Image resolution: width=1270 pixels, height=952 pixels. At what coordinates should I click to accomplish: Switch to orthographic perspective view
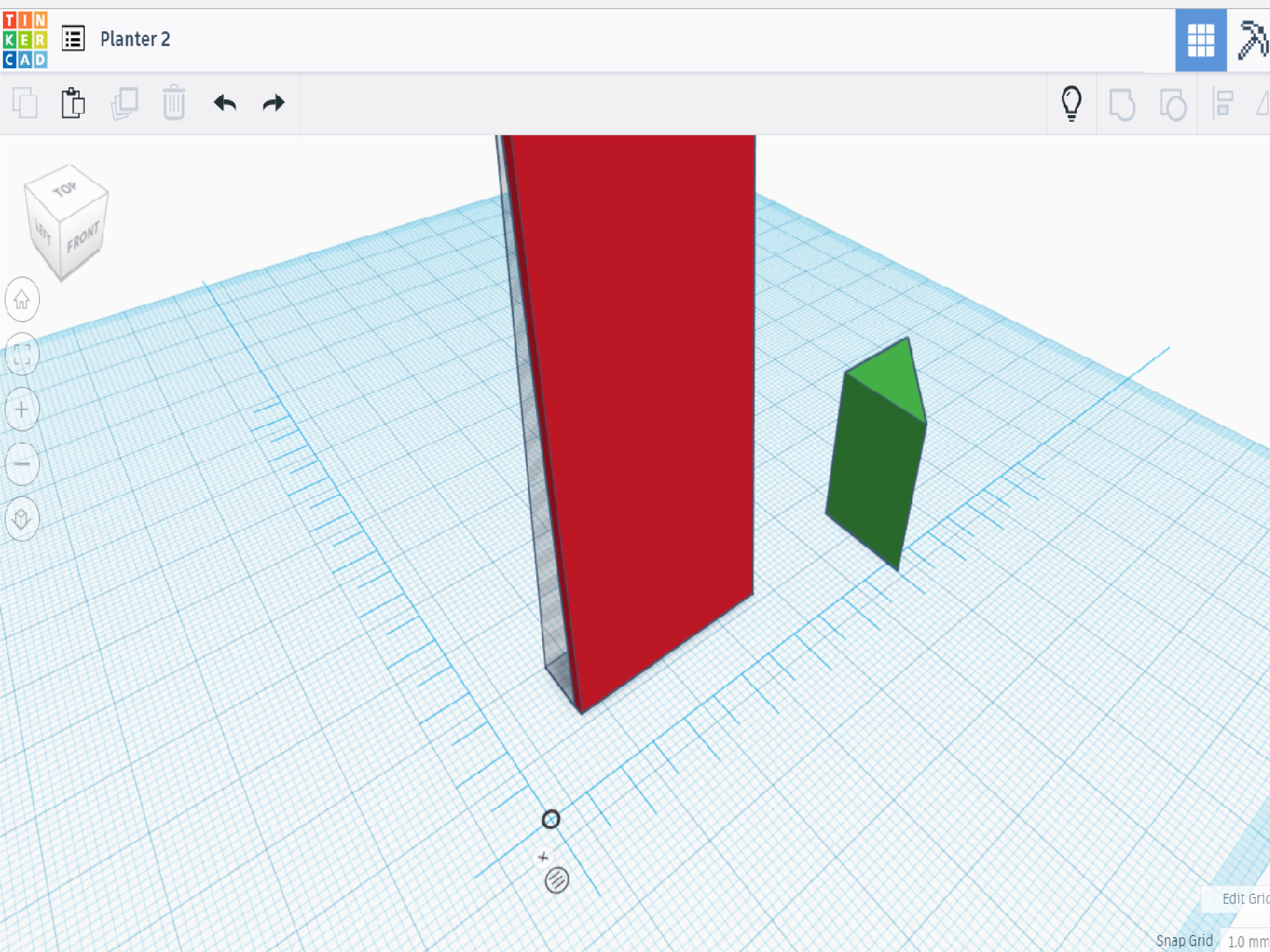point(22,519)
